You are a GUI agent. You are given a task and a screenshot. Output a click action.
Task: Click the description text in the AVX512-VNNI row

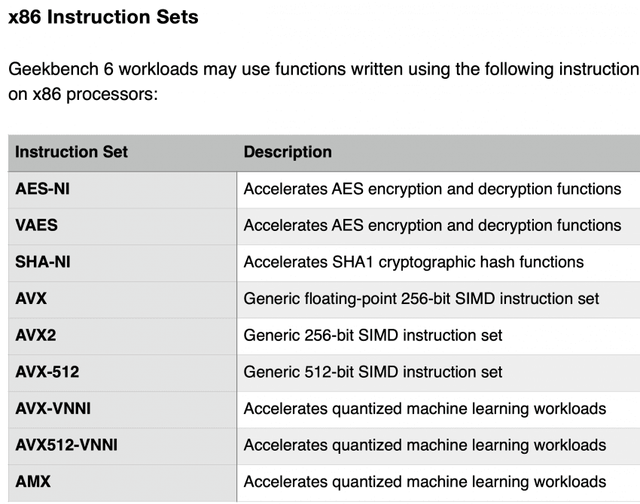(425, 445)
